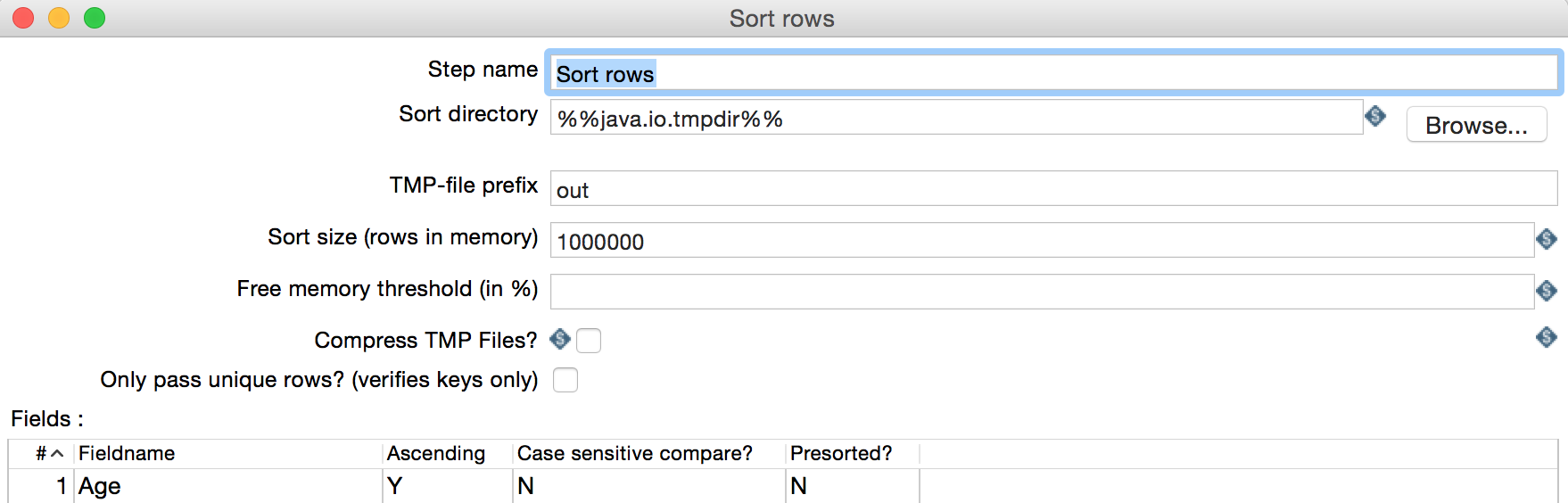Open the Ascending value cell showing Y
The image size is (1568, 503).
pyautogui.click(x=446, y=486)
